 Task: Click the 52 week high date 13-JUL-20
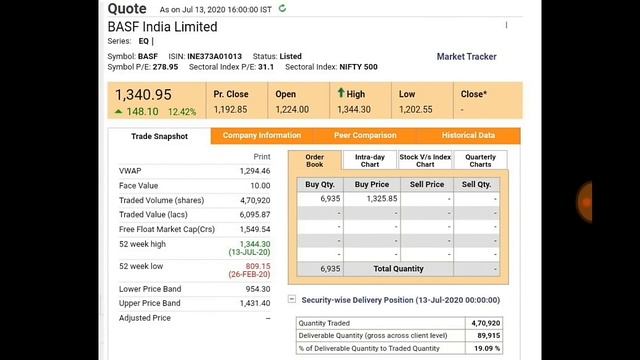249,252
